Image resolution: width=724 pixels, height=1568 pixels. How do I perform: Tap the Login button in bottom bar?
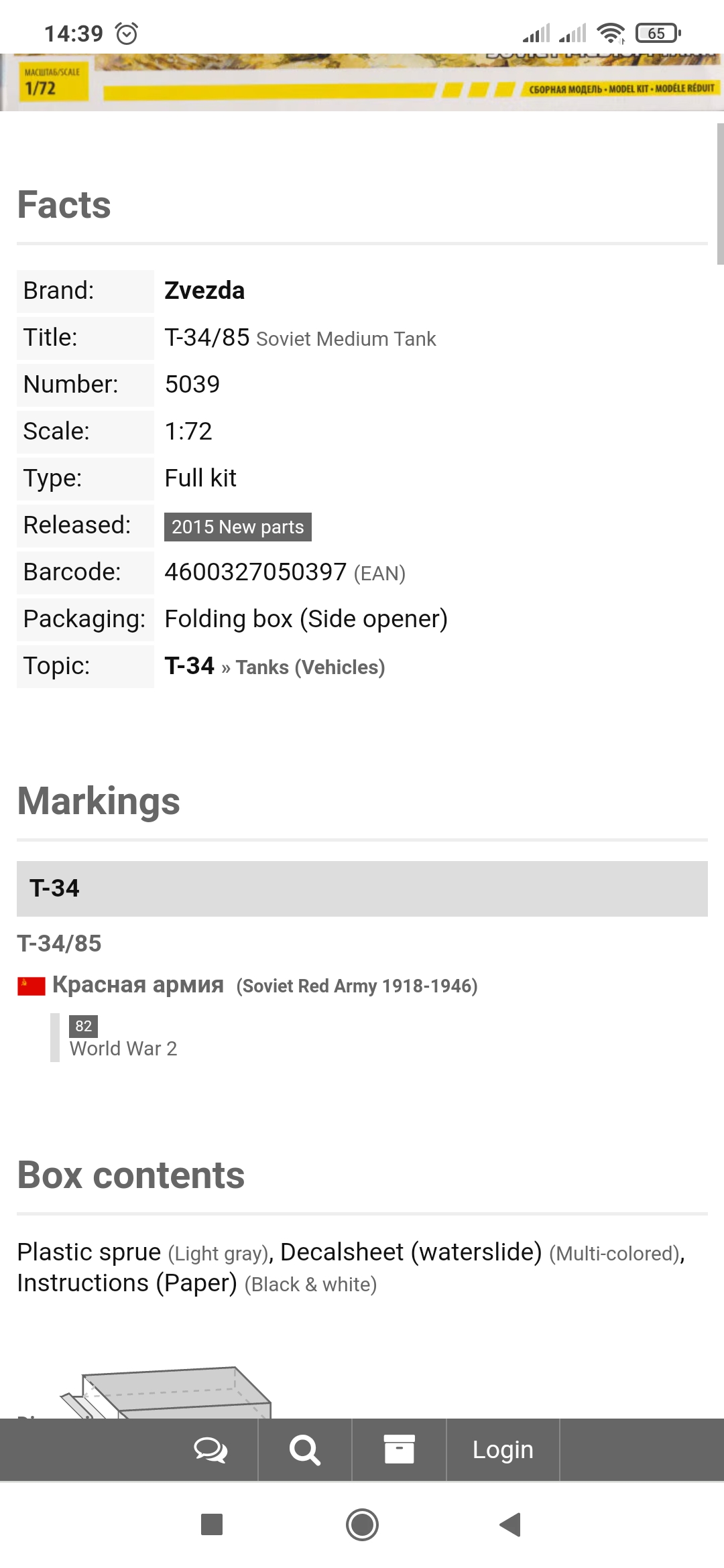tap(503, 1450)
